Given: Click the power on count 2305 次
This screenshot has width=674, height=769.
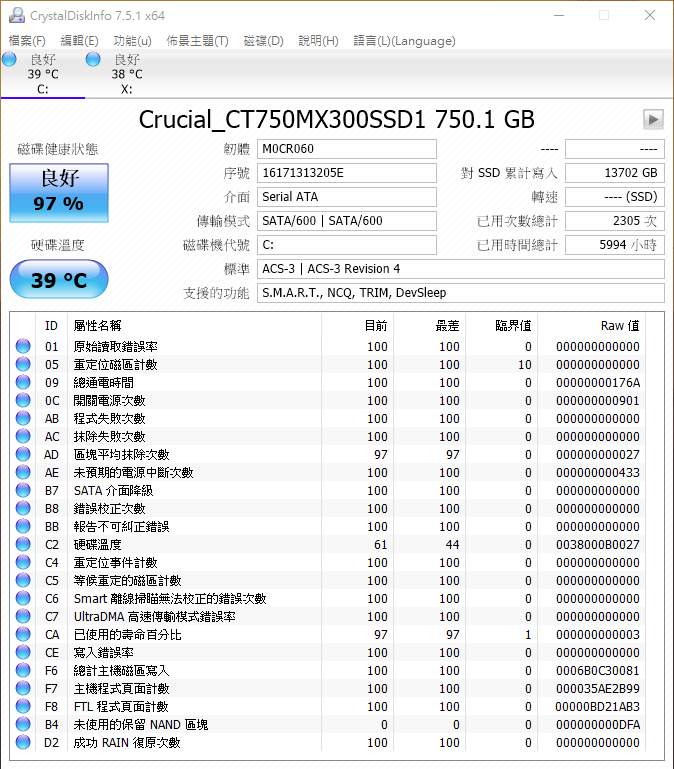Looking at the screenshot, I should pos(615,221).
